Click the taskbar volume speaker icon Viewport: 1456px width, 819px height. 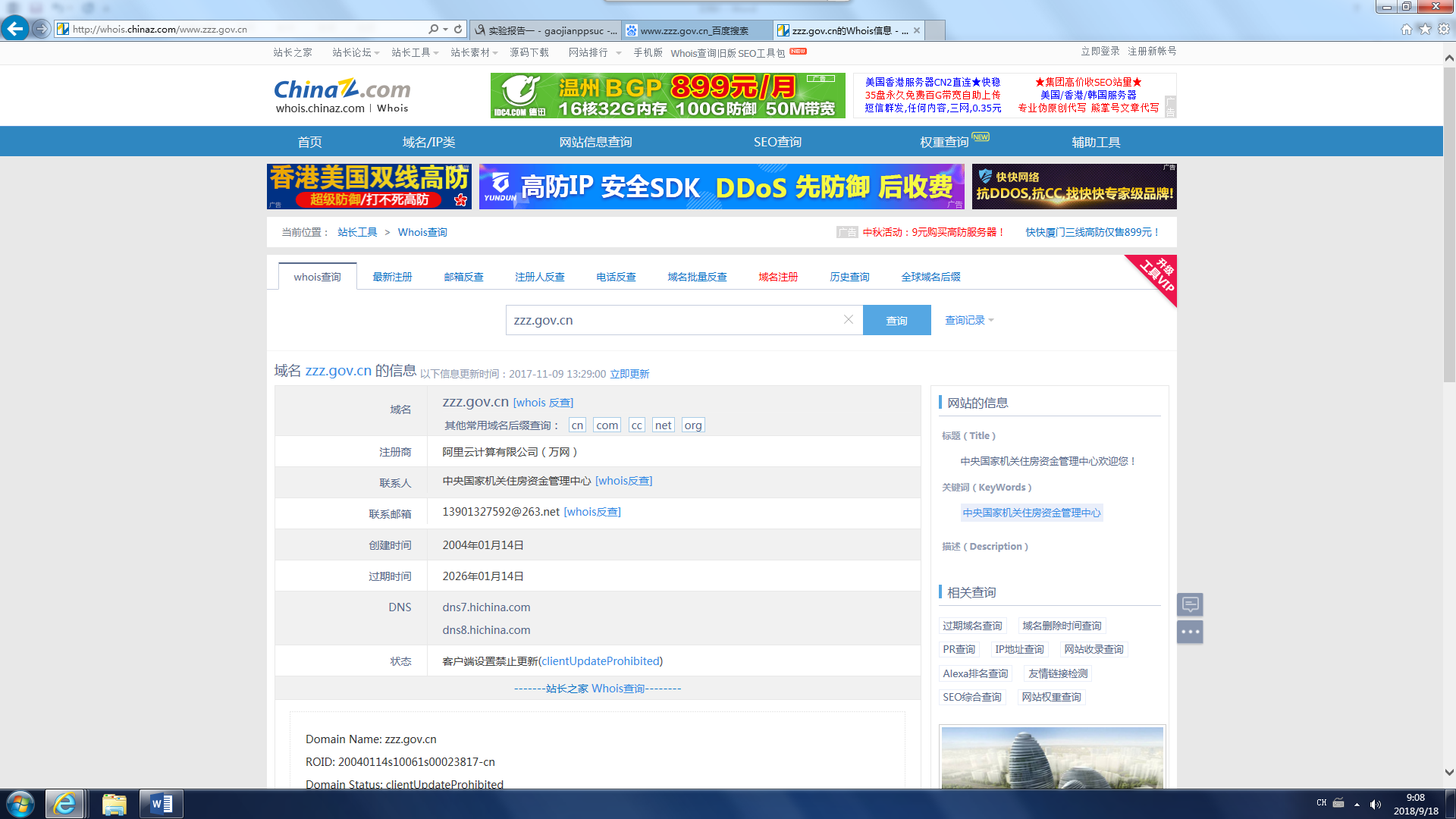click(x=1375, y=804)
